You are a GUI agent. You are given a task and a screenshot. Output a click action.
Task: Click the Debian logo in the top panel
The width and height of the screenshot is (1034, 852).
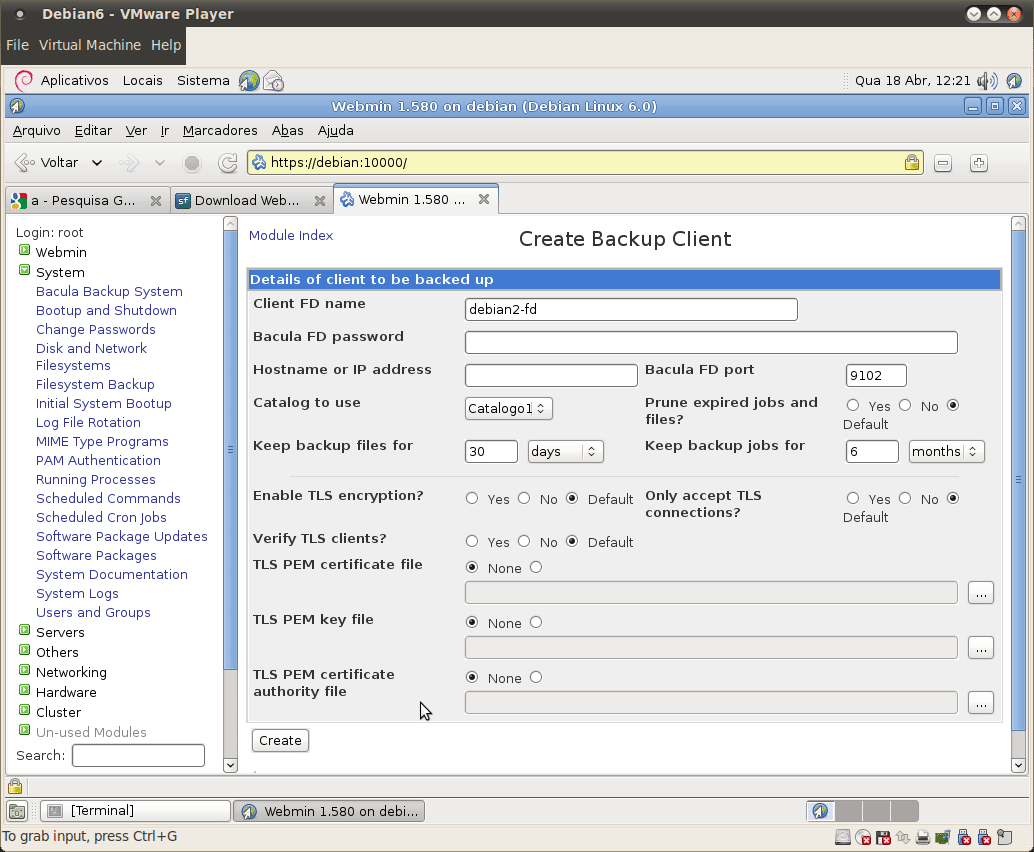pyautogui.click(x=24, y=80)
